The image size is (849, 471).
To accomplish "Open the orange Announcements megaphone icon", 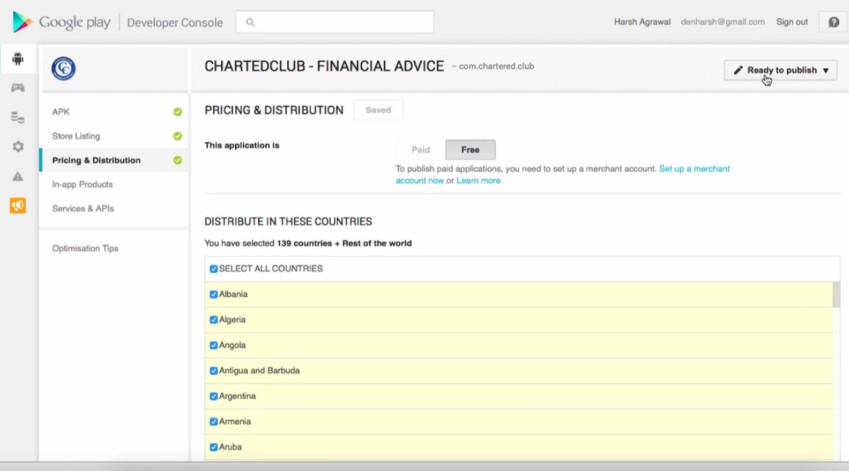I will tap(18, 206).
